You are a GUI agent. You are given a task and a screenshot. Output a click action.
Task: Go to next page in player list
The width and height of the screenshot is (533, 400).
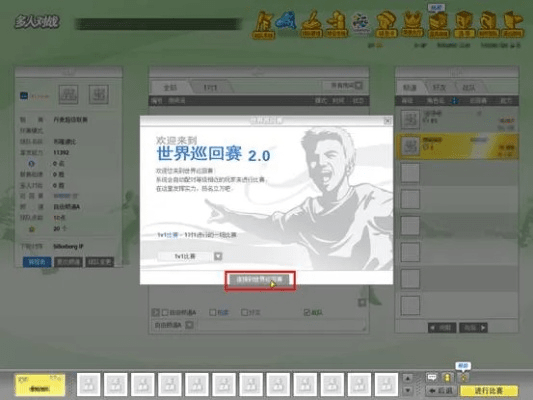click(474, 328)
